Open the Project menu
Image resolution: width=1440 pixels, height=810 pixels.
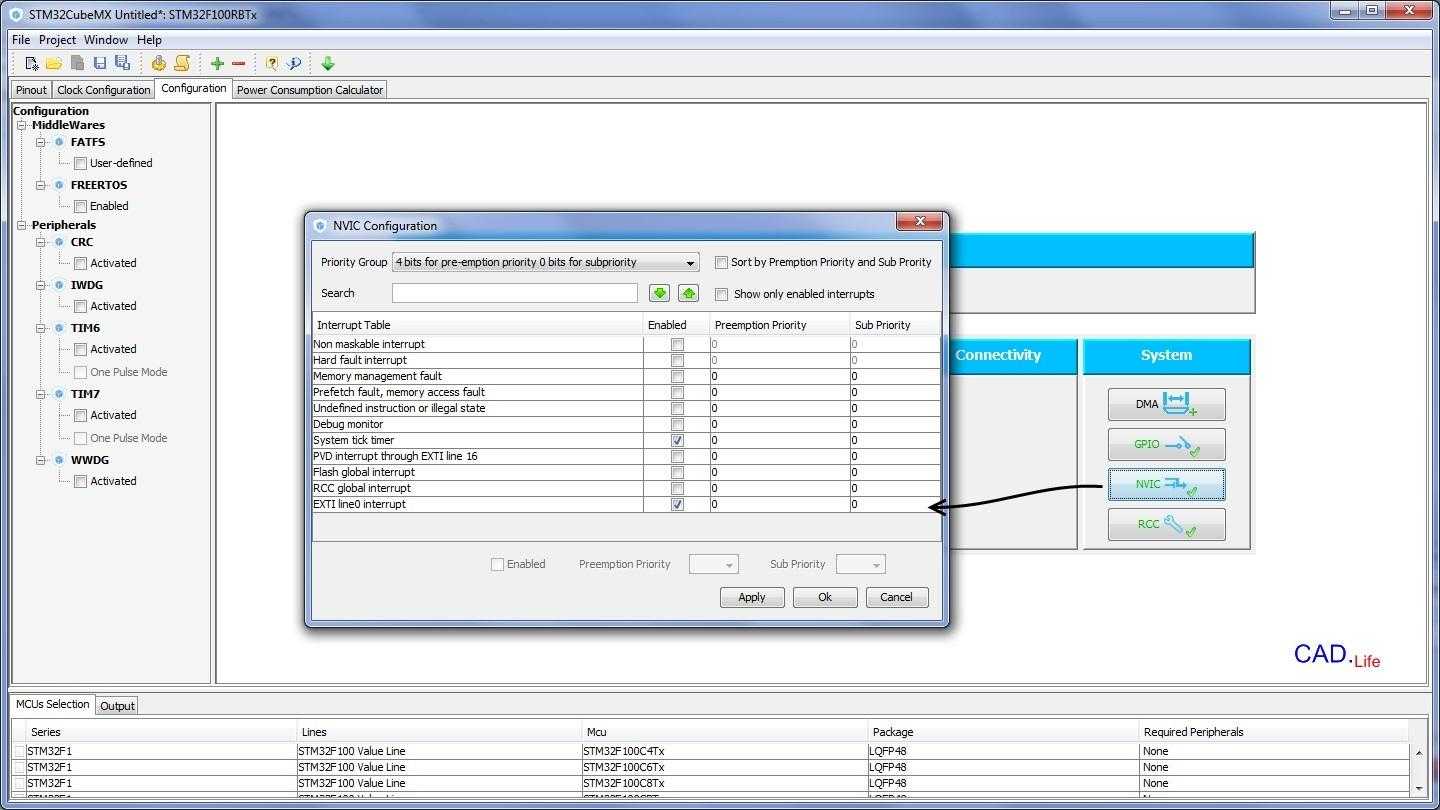click(x=57, y=40)
